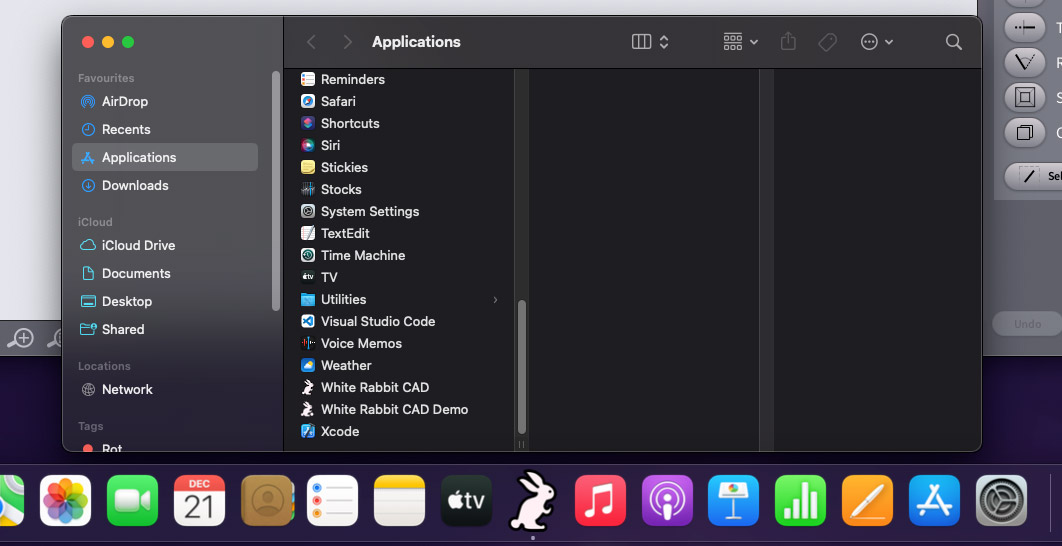Click the Finder sidebar scrollbar
The image size is (1062, 546).
(x=276, y=191)
